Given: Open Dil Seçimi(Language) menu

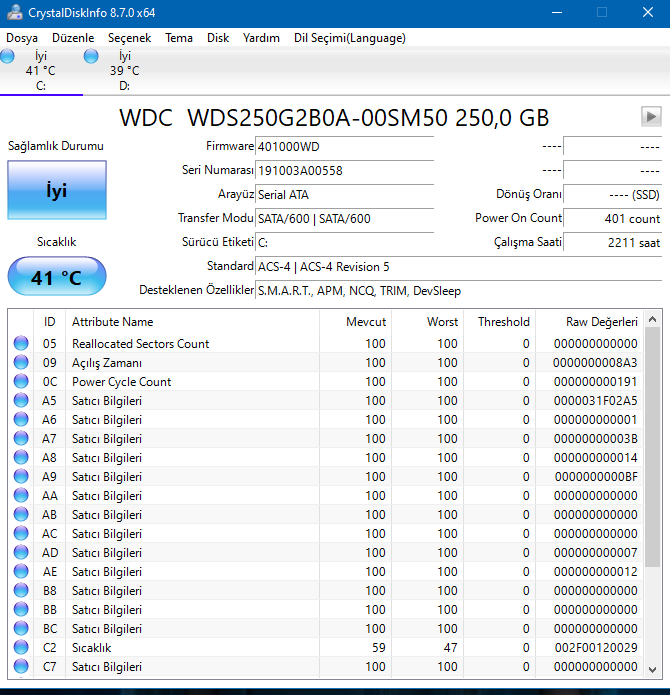Looking at the screenshot, I should click(x=350, y=38).
